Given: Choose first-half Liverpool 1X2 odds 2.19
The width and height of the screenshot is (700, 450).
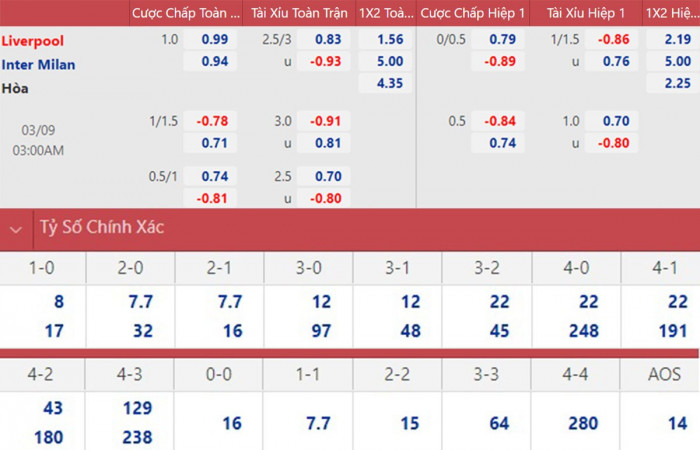Looking at the screenshot, I should 676,40.
